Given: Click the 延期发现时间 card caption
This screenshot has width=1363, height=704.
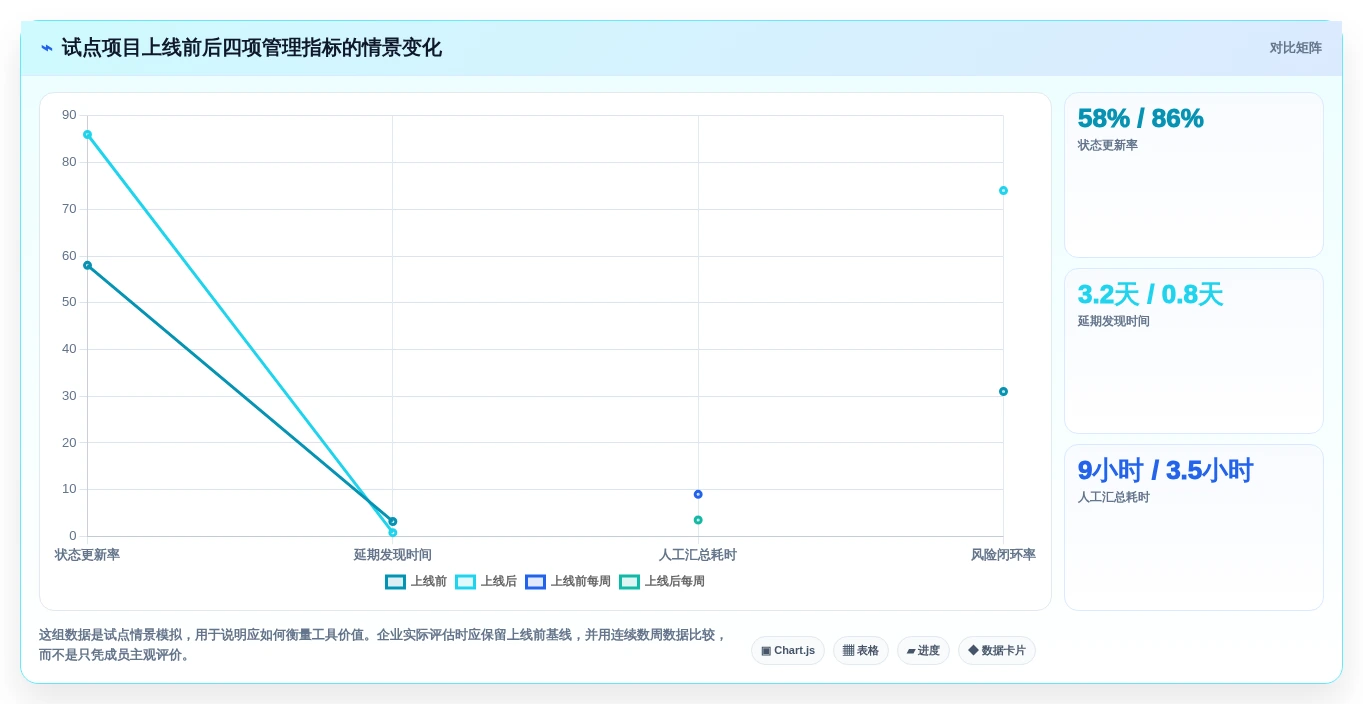Looking at the screenshot, I should click(1114, 322).
